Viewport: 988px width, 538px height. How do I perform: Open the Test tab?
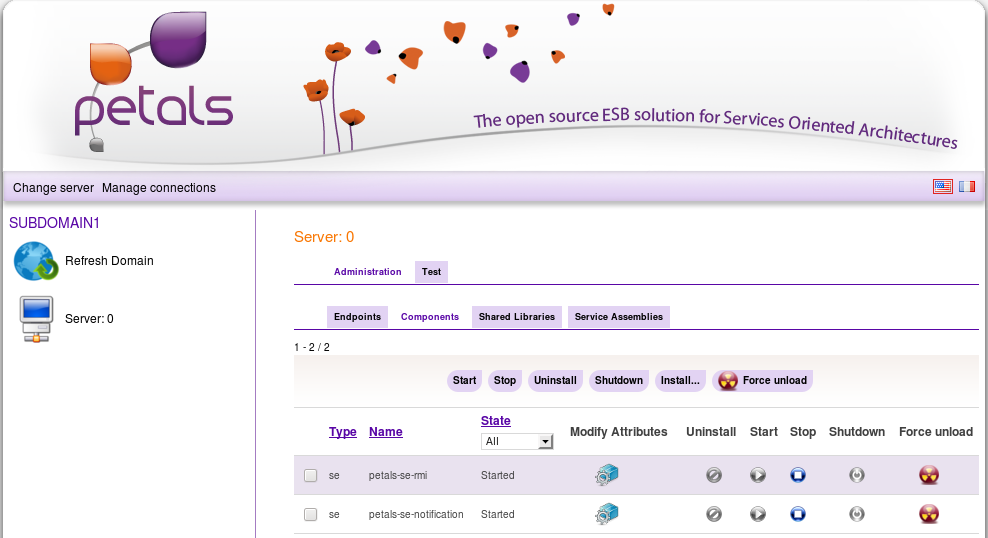pyautogui.click(x=431, y=272)
